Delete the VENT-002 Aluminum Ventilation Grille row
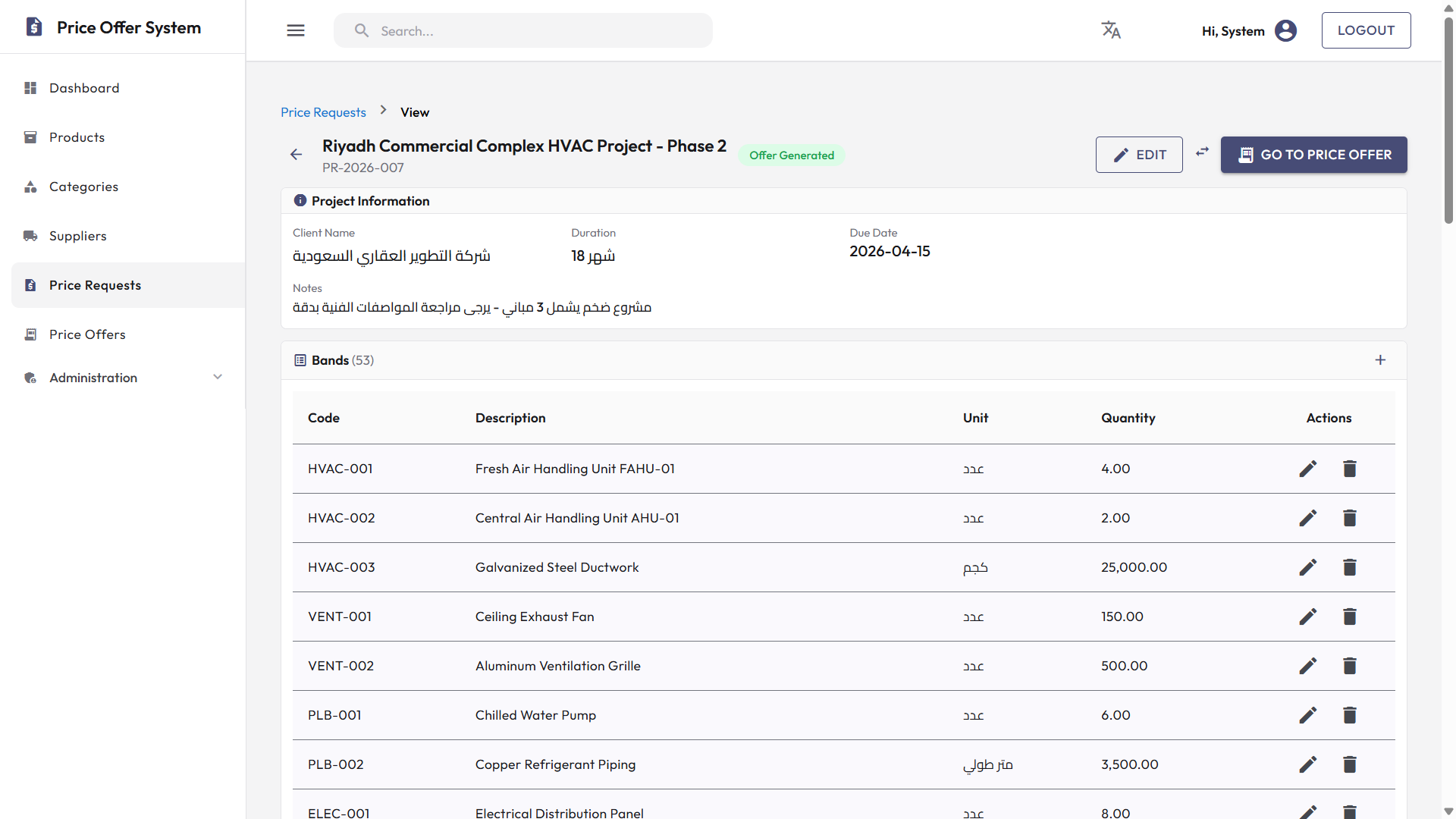The width and height of the screenshot is (1456, 819). click(x=1349, y=665)
